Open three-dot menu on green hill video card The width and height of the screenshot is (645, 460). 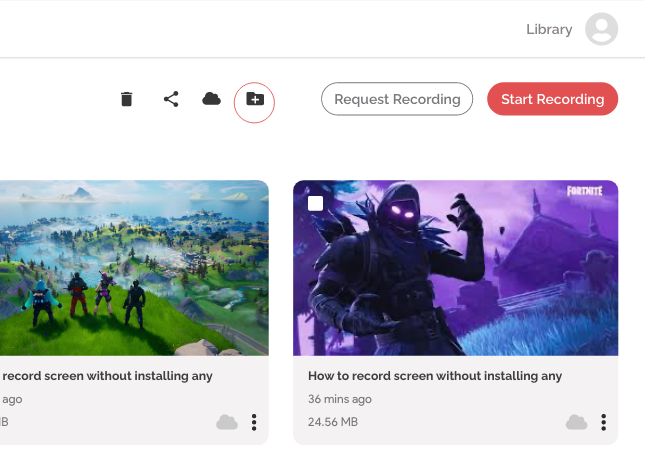coord(254,422)
